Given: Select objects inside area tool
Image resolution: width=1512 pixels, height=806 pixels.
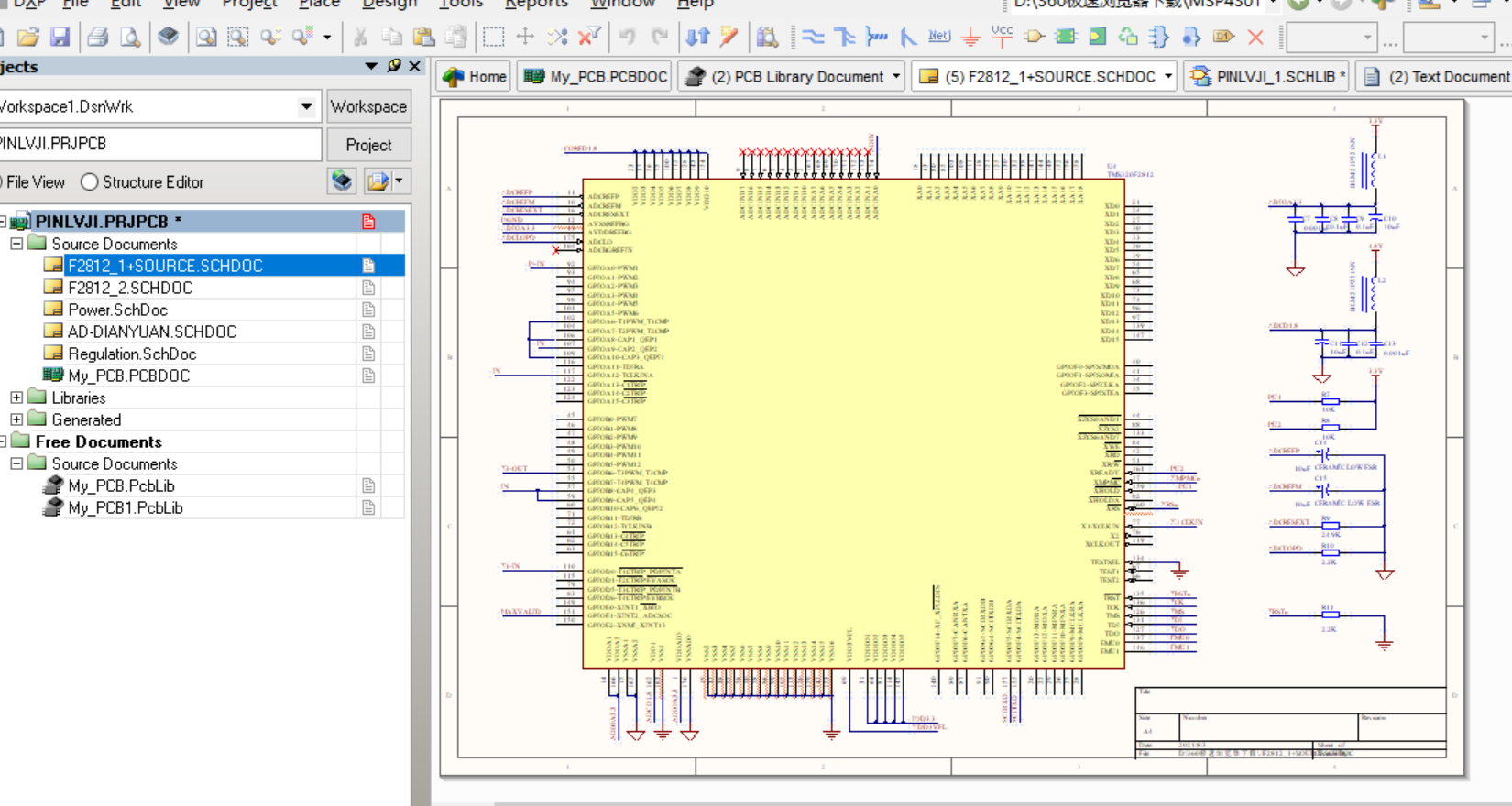Looking at the screenshot, I should (x=493, y=38).
